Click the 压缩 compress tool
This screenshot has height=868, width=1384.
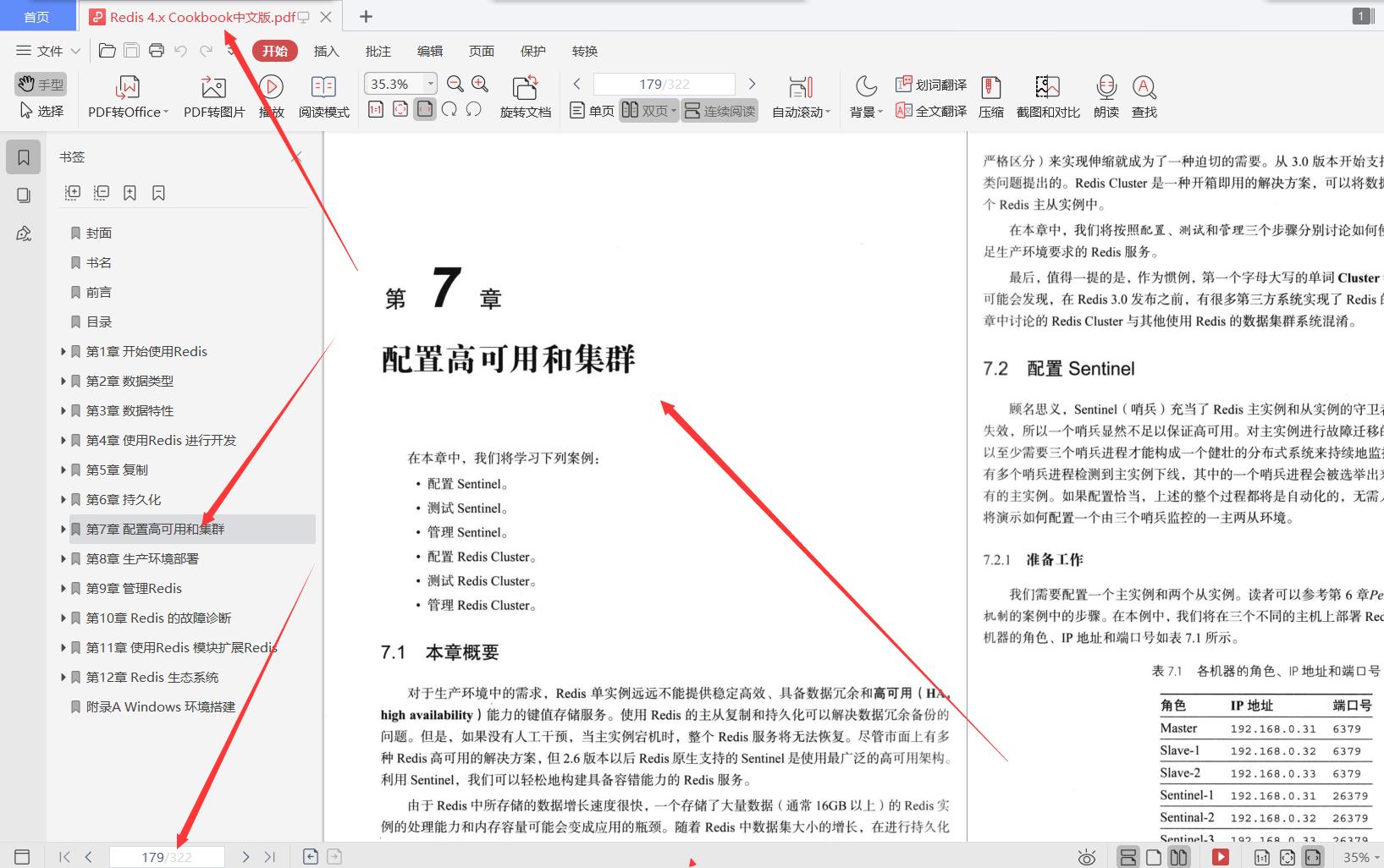click(991, 96)
